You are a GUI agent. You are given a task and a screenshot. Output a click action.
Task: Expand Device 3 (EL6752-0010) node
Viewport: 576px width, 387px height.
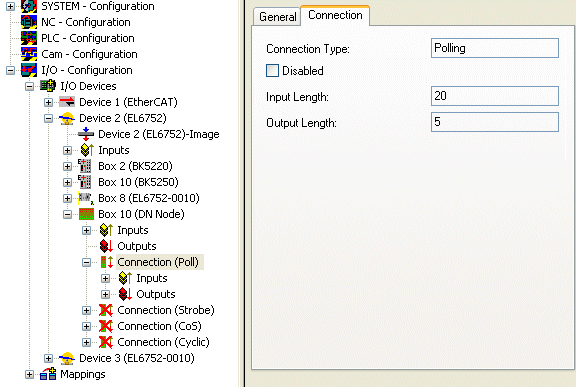(x=48, y=358)
